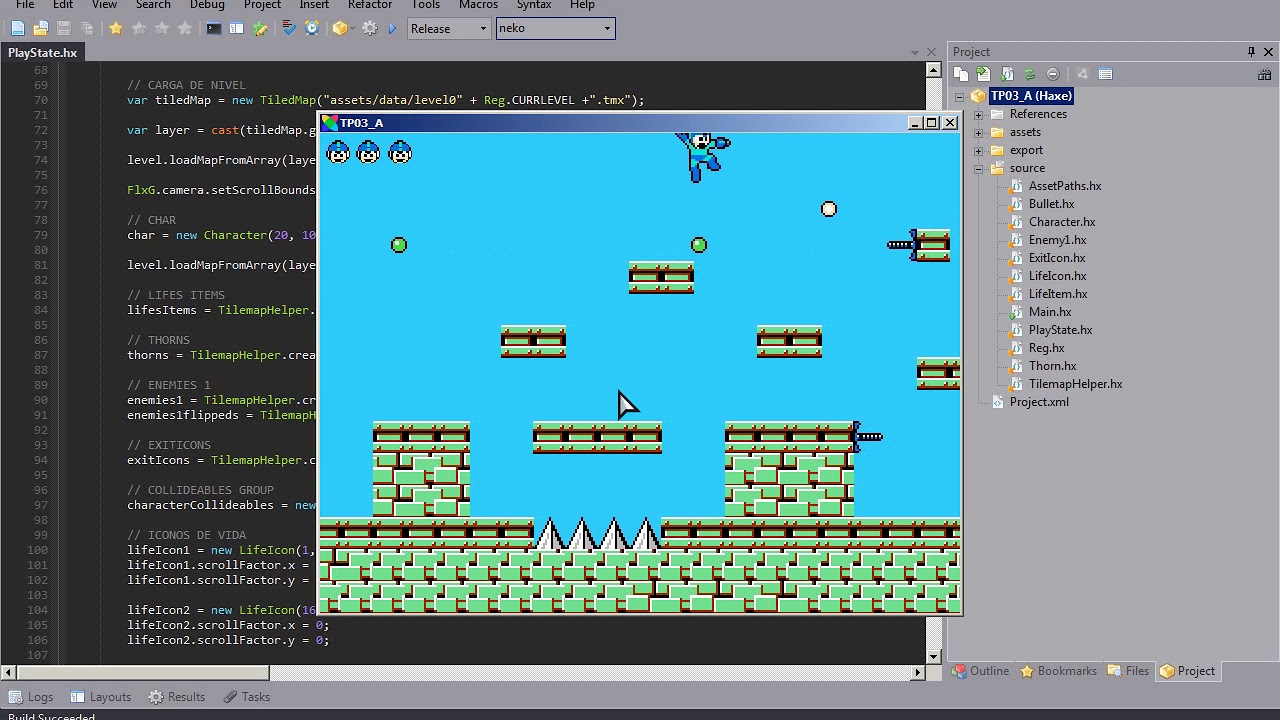Click the binoculars icon in Project panel
This screenshot has width=1280, height=720.
tap(1265, 74)
